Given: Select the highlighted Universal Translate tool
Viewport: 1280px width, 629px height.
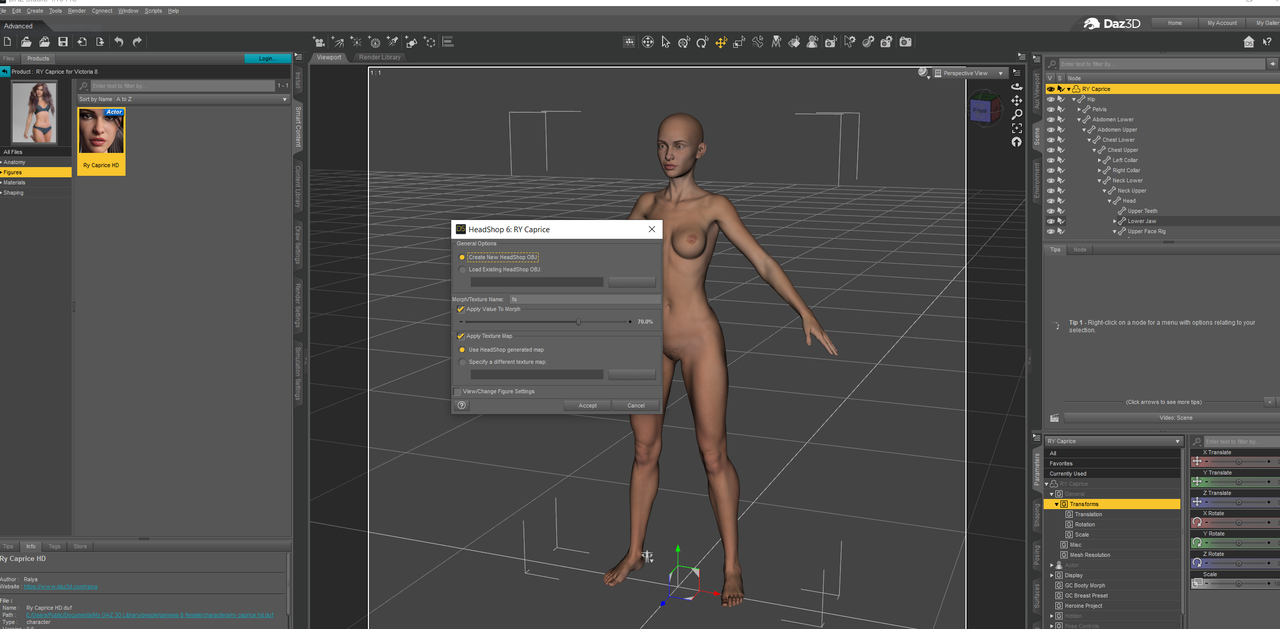Looking at the screenshot, I should click(x=720, y=42).
